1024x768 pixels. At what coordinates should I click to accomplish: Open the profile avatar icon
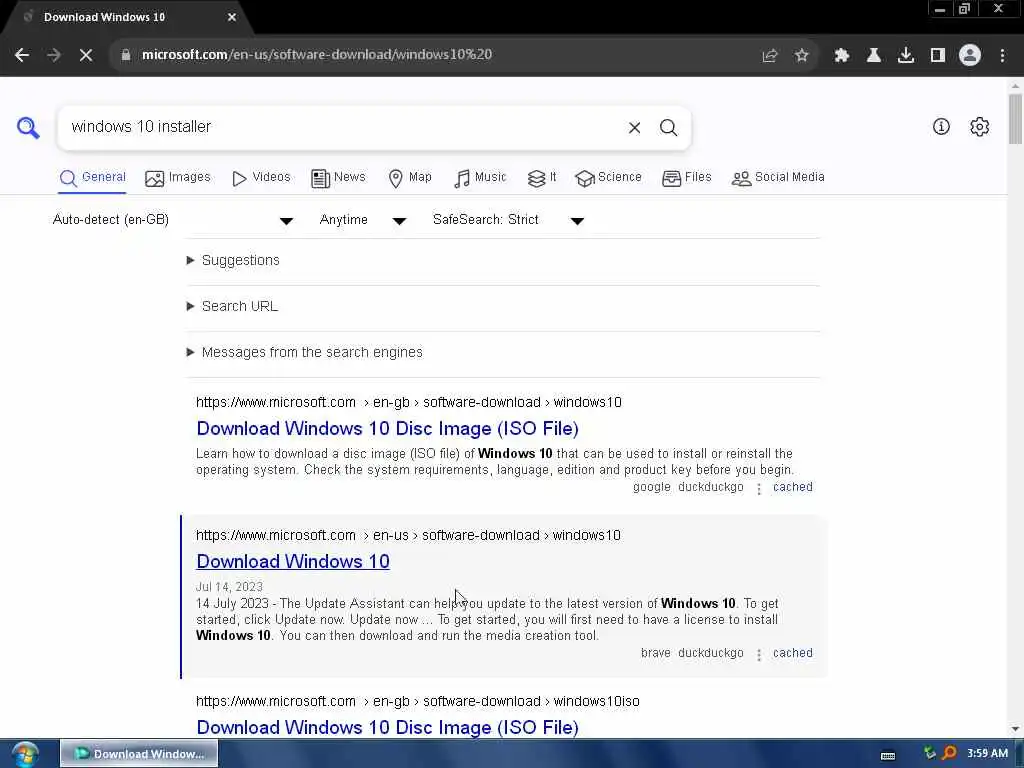pos(970,55)
